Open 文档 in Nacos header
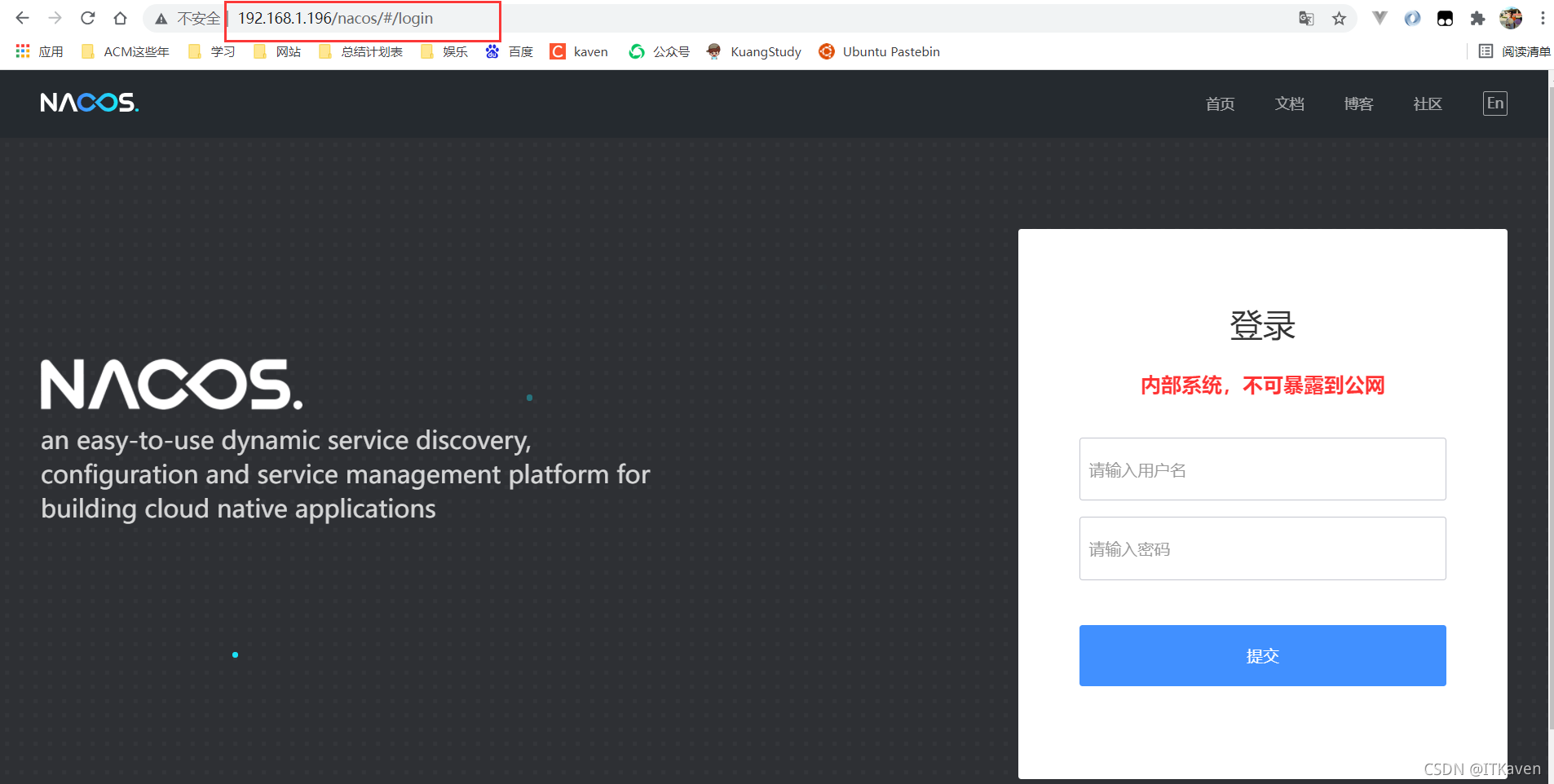This screenshot has width=1554, height=784. [1289, 104]
